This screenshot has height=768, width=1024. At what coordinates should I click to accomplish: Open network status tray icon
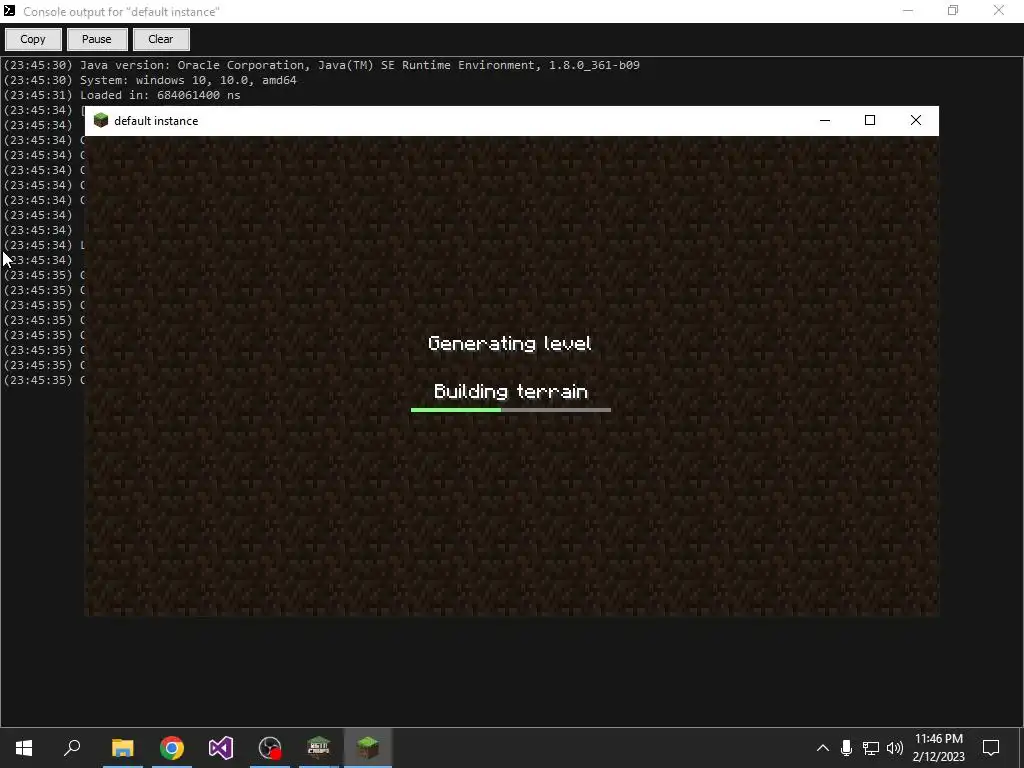[x=871, y=748]
